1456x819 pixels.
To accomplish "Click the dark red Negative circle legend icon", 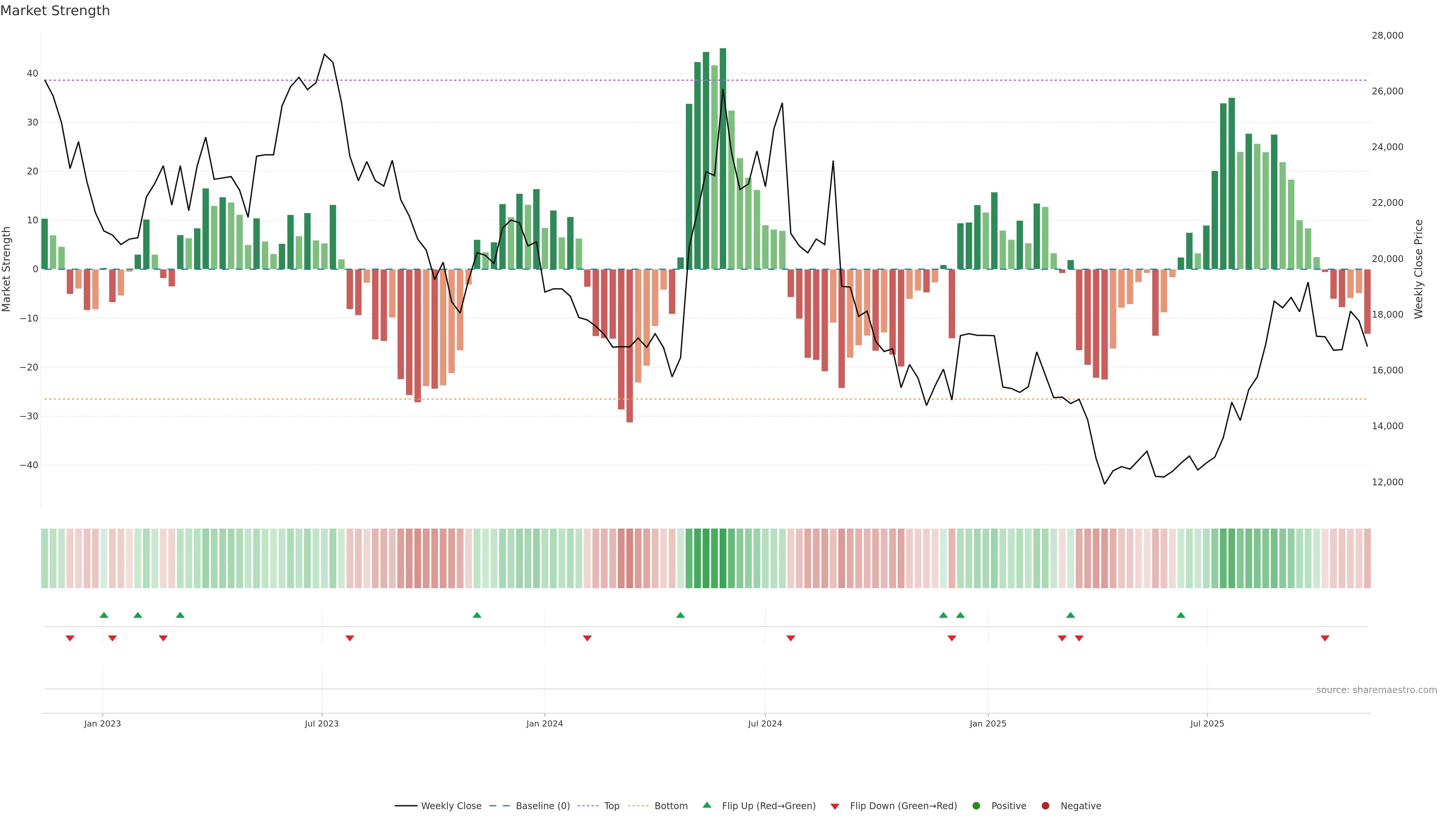I will click(x=1045, y=806).
